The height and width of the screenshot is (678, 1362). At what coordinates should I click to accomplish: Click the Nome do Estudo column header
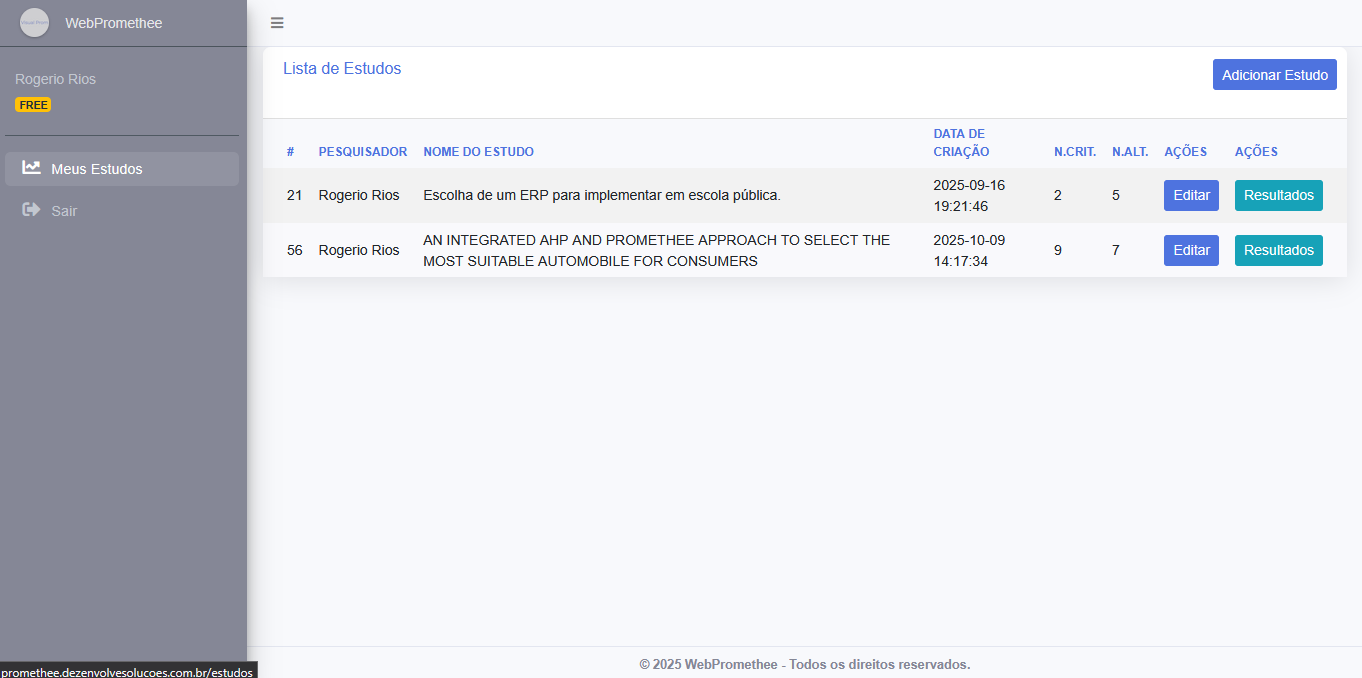tap(478, 152)
